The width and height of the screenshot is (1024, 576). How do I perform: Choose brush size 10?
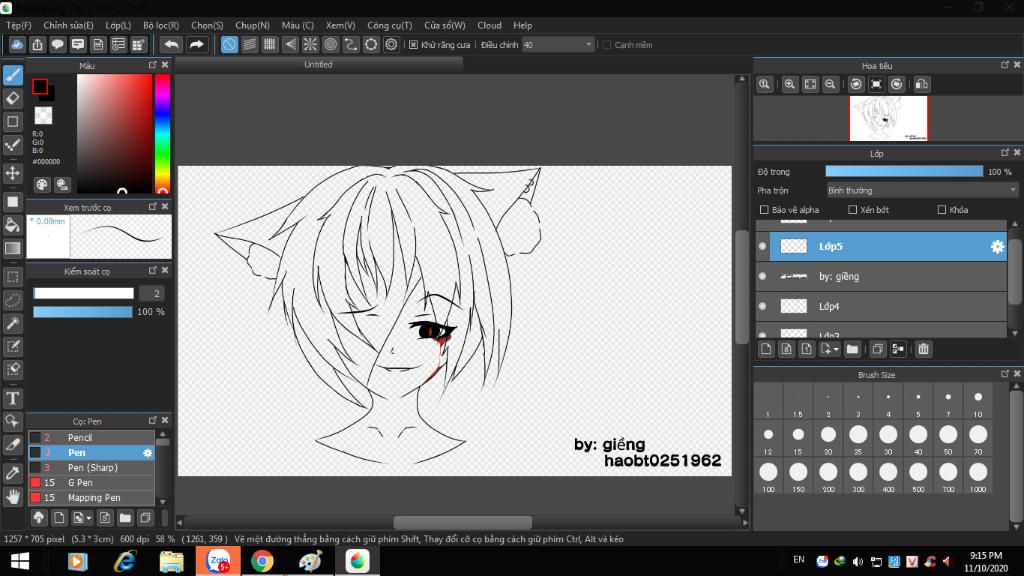(x=978, y=401)
